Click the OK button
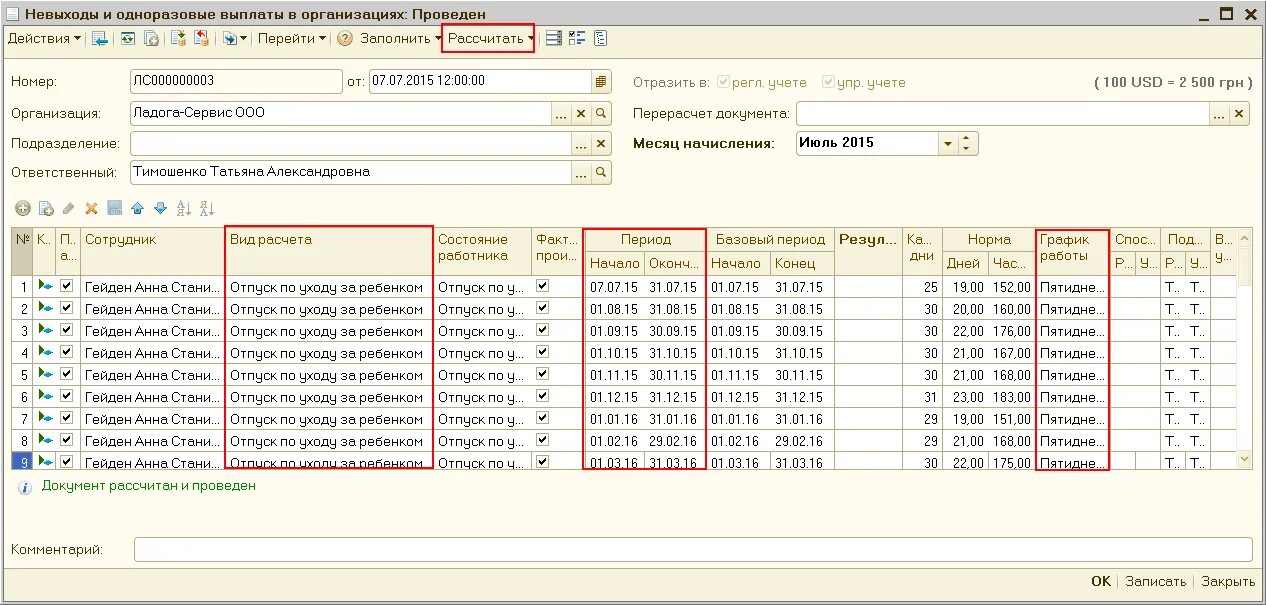This screenshot has height=605, width=1266. (1101, 581)
